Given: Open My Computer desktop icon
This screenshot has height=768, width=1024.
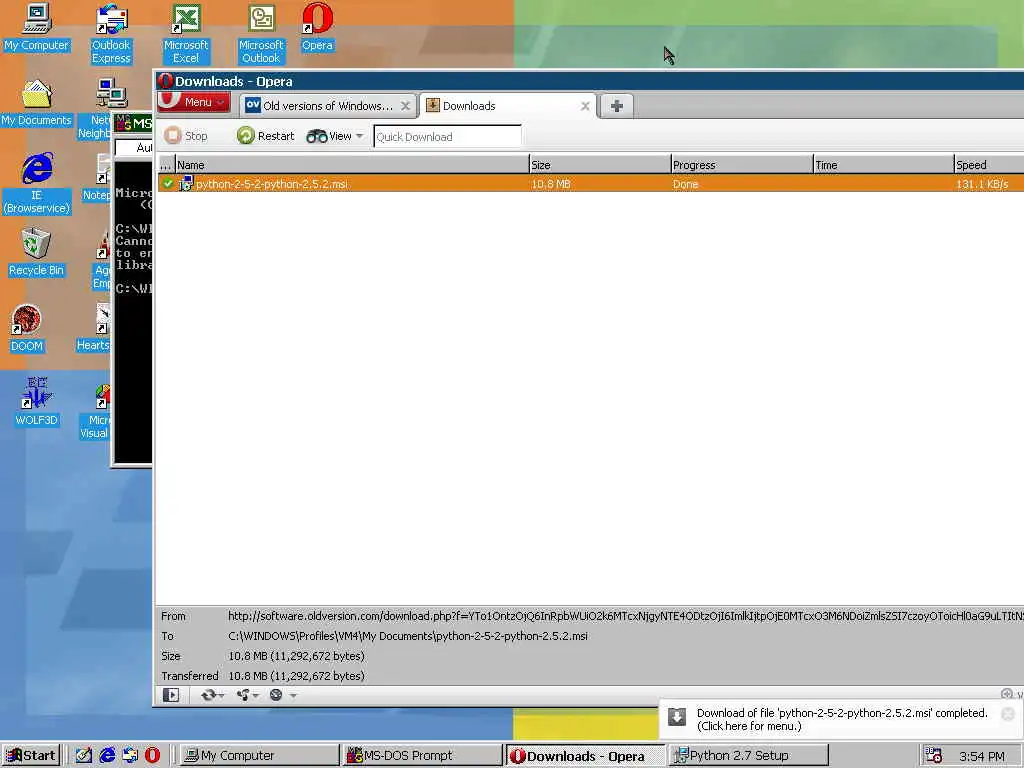Looking at the screenshot, I should pos(36,26).
